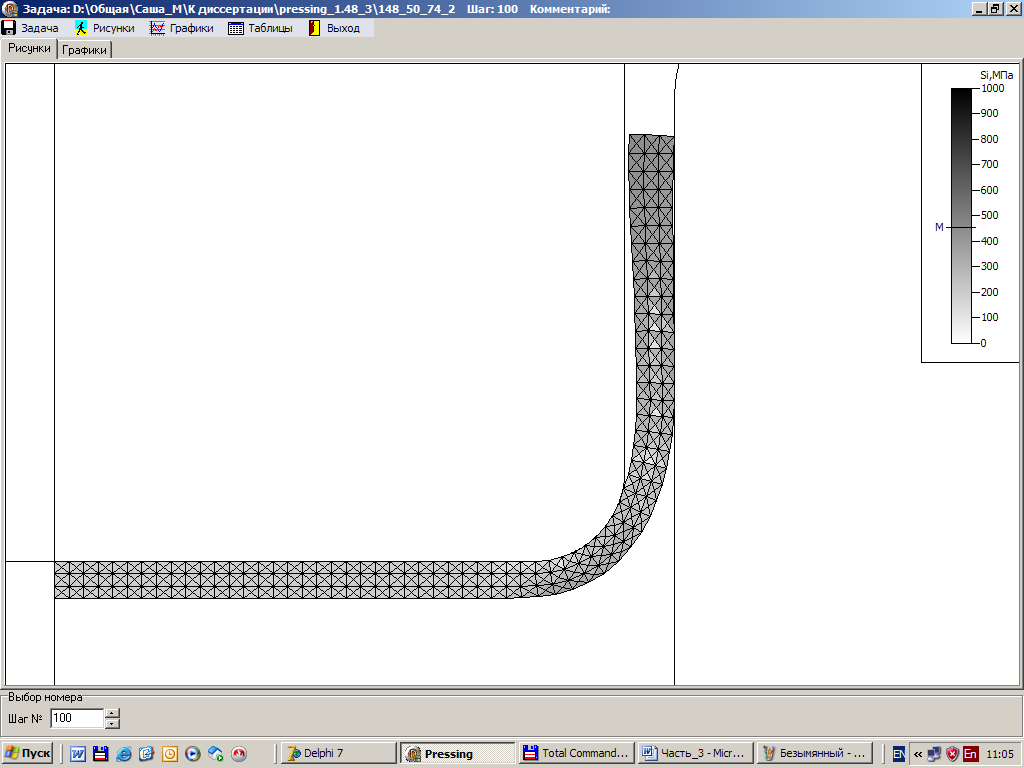
Task: Open the Рисунки menu in the menu bar
Action: click(x=105, y=28)
